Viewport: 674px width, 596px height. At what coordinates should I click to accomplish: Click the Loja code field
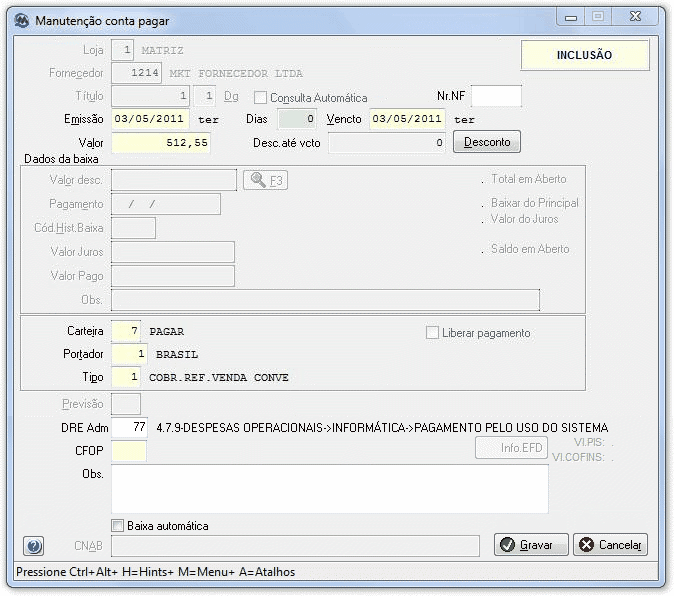(x=123, y=50)
